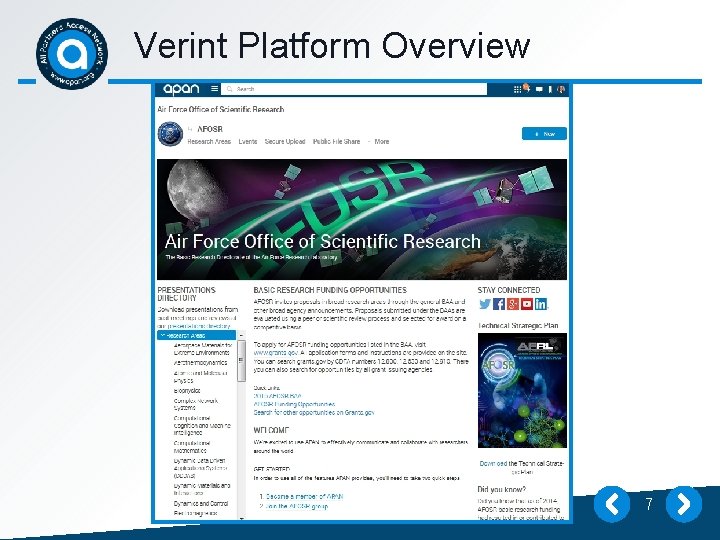
Task: Open notifications bell in site header
Action: [527, 87]
